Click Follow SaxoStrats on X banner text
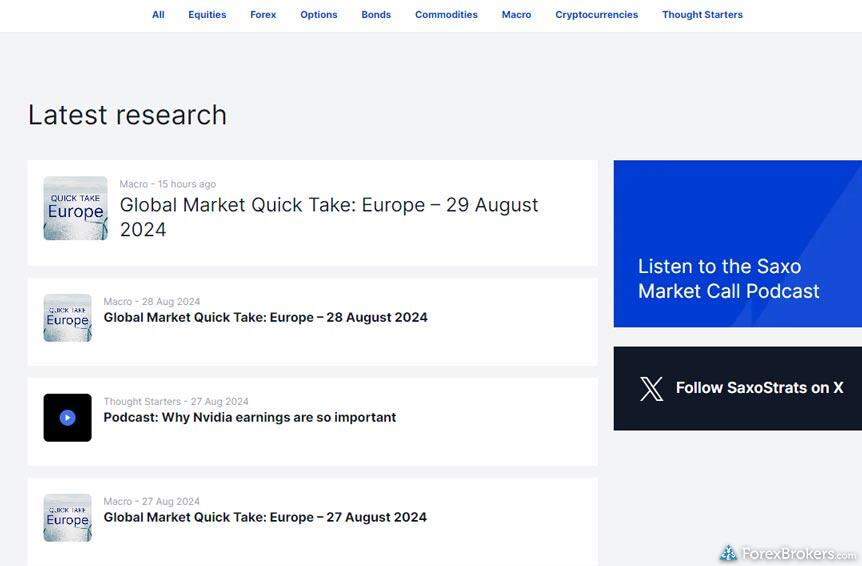The height and width of the screenshot is (566, 862). pyautogui.click(x=759, y=388)
